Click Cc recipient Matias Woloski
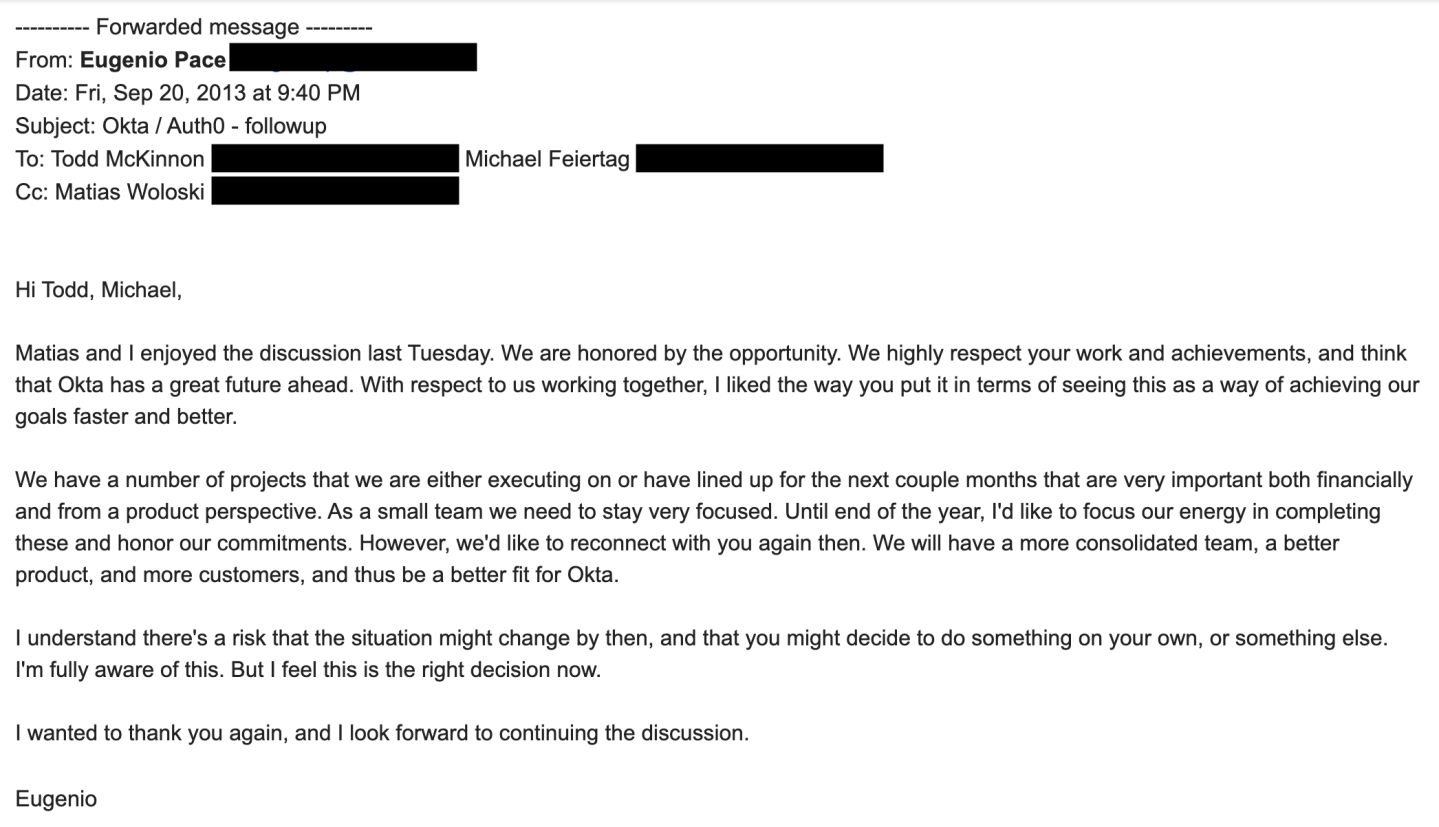The height and width of the screenshot is (827, 1439). click(x=129, y=191)
